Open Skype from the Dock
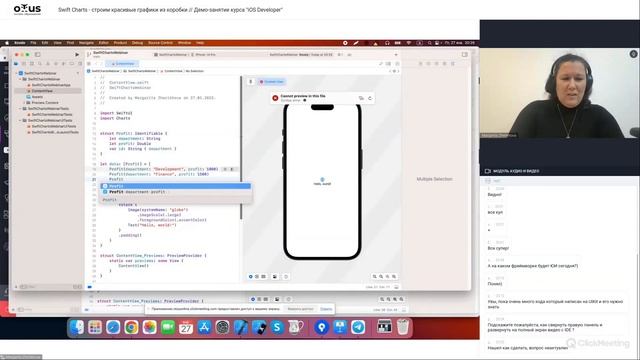This screenshot has width=640, height=360. pyautogui.click(x=277, y=327)
